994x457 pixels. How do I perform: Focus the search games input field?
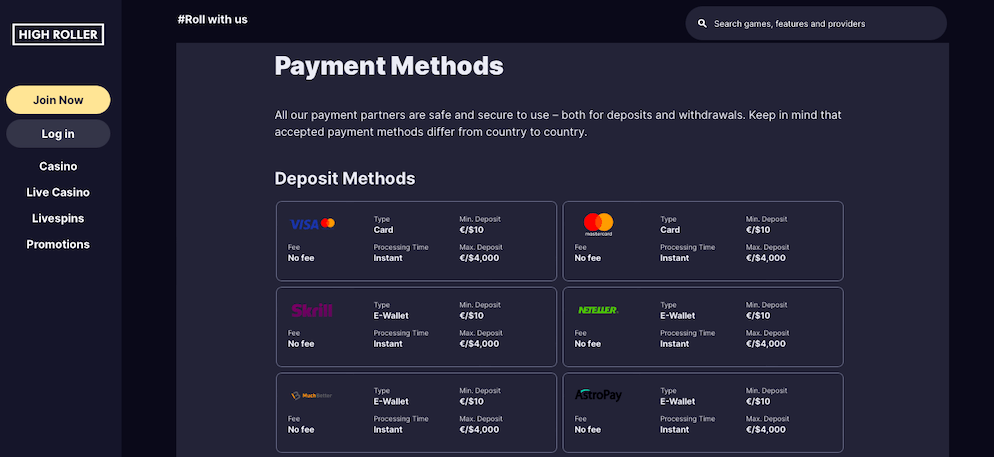coord(816,23)
